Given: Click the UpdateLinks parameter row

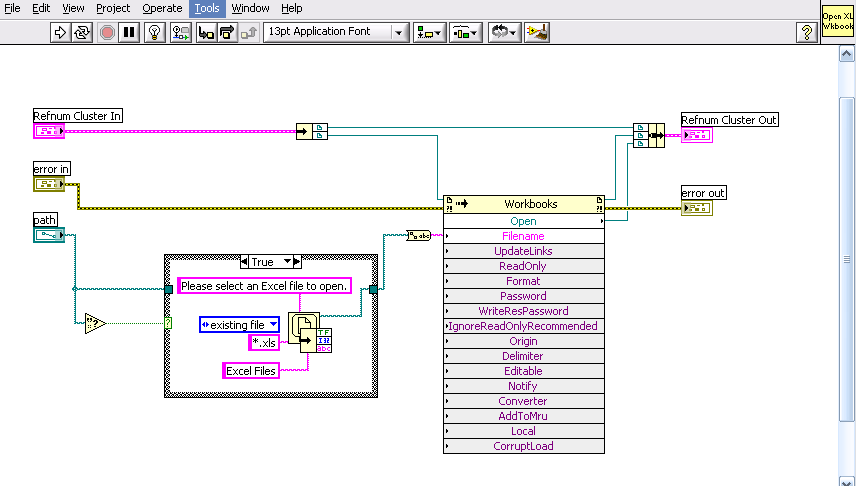Looking at the screenshot, I should (x=524, y=251).
